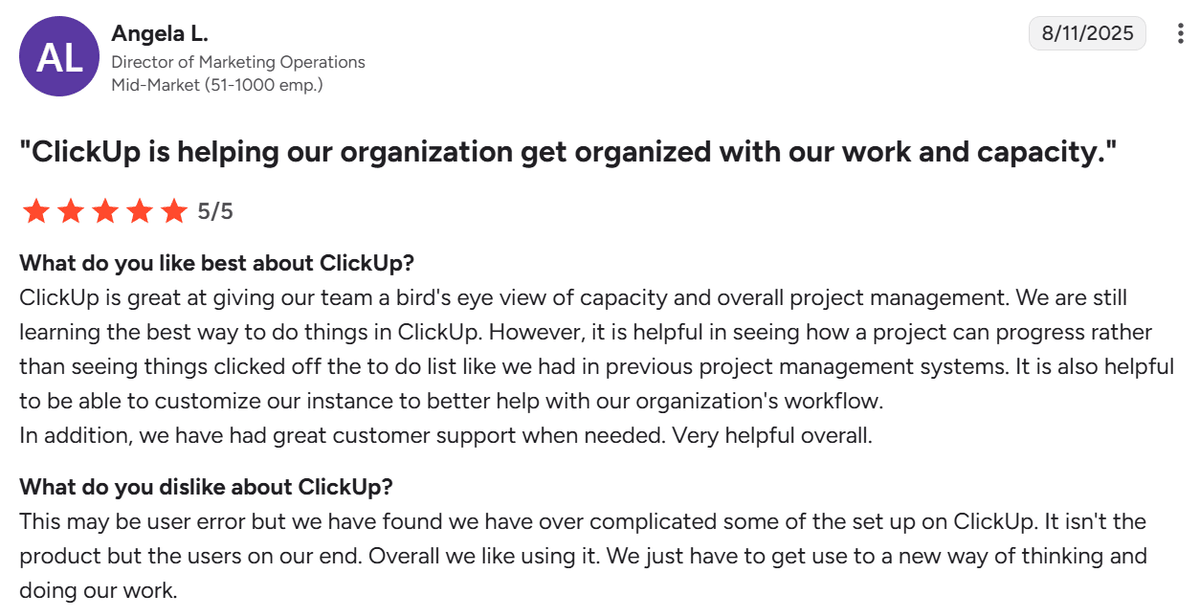Image resolution: width=1200 pixels, height=612 pixels.
Task: Click the paragraph starting 'ClickUp is great at giving'
Action: pos(596,349)
